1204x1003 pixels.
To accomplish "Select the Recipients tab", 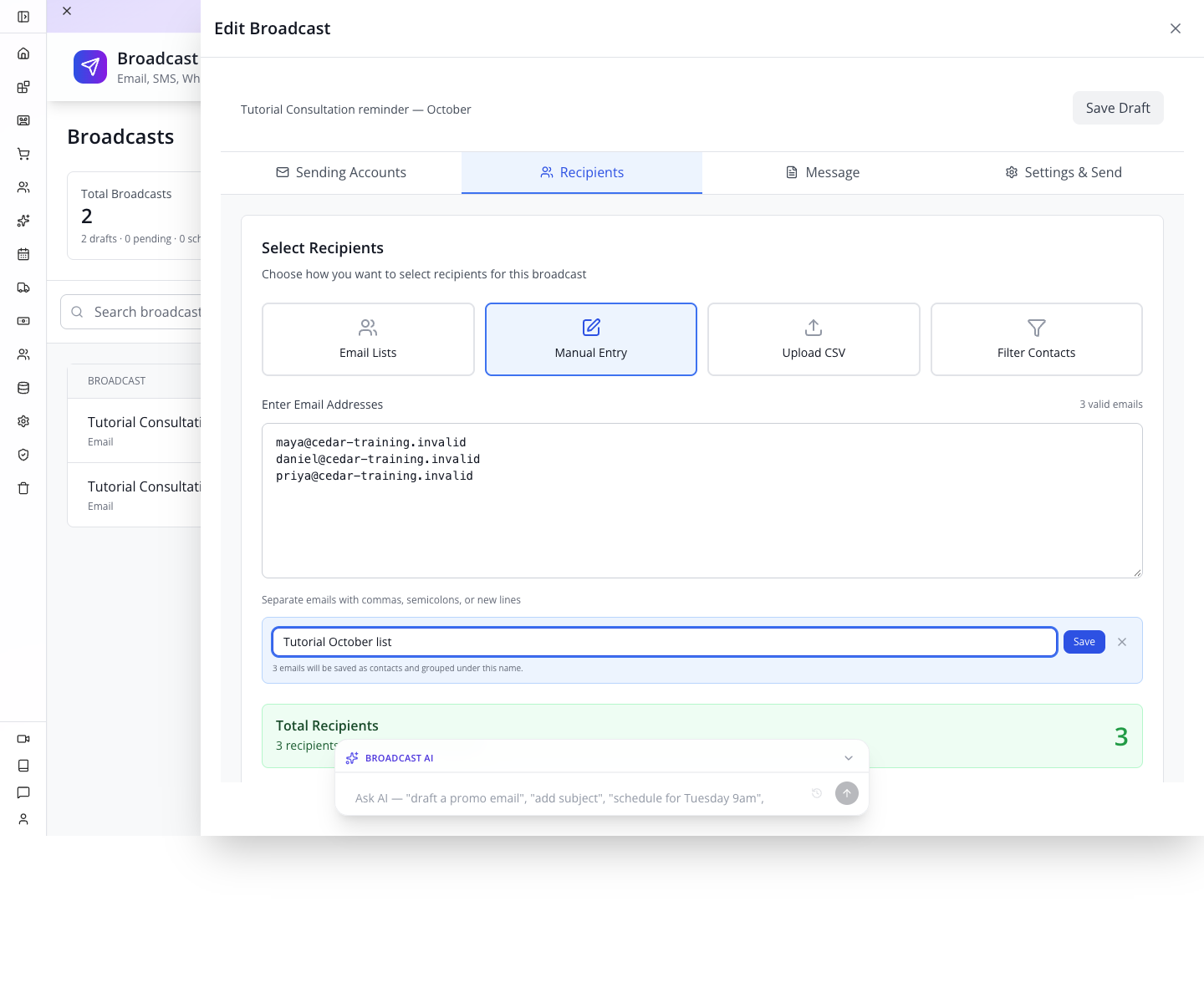I will 582,172.
